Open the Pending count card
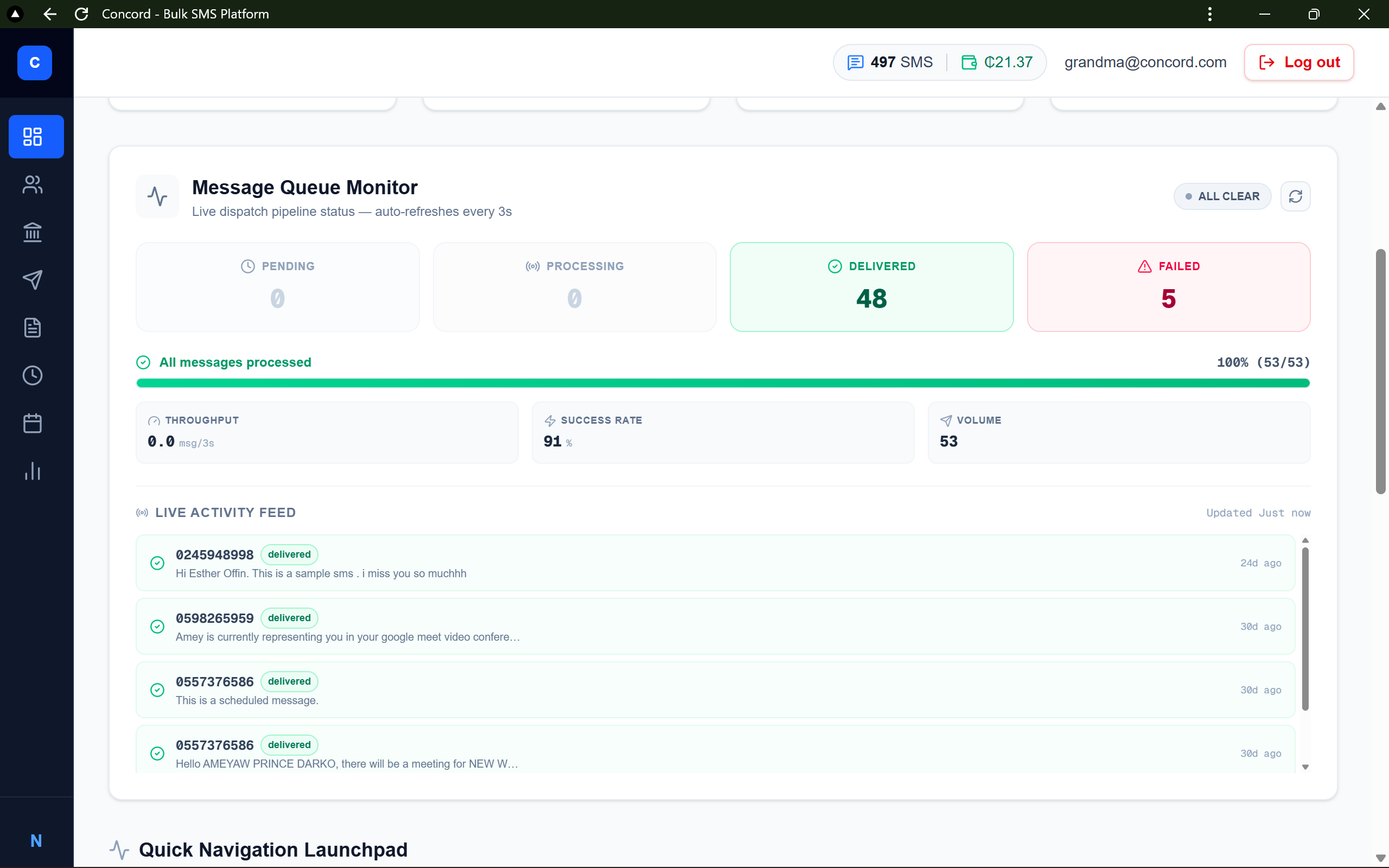The width and height of the screenshot is (1389, 868). (278, 286)
